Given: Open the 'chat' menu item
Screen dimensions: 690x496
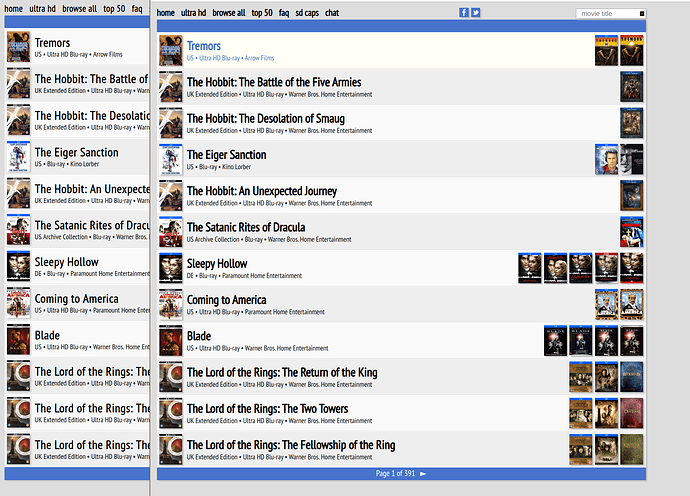Looking at the screenshot, I should pyautogui.click(x=332, y=13).
